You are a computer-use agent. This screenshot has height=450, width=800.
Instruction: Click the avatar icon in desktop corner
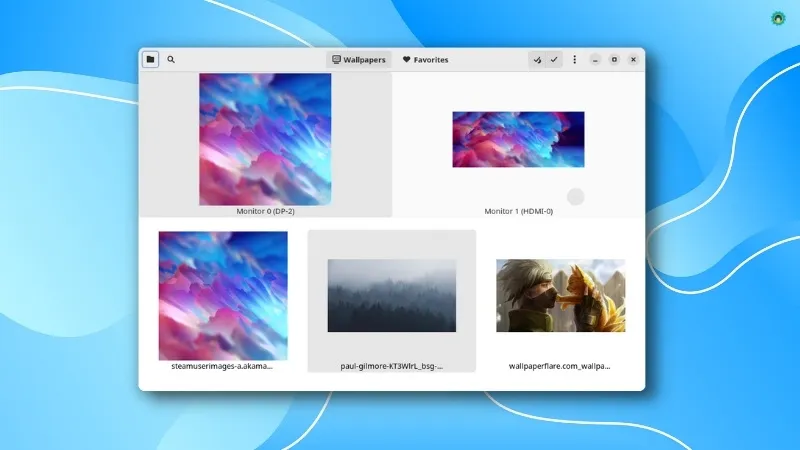click(779, 18)
